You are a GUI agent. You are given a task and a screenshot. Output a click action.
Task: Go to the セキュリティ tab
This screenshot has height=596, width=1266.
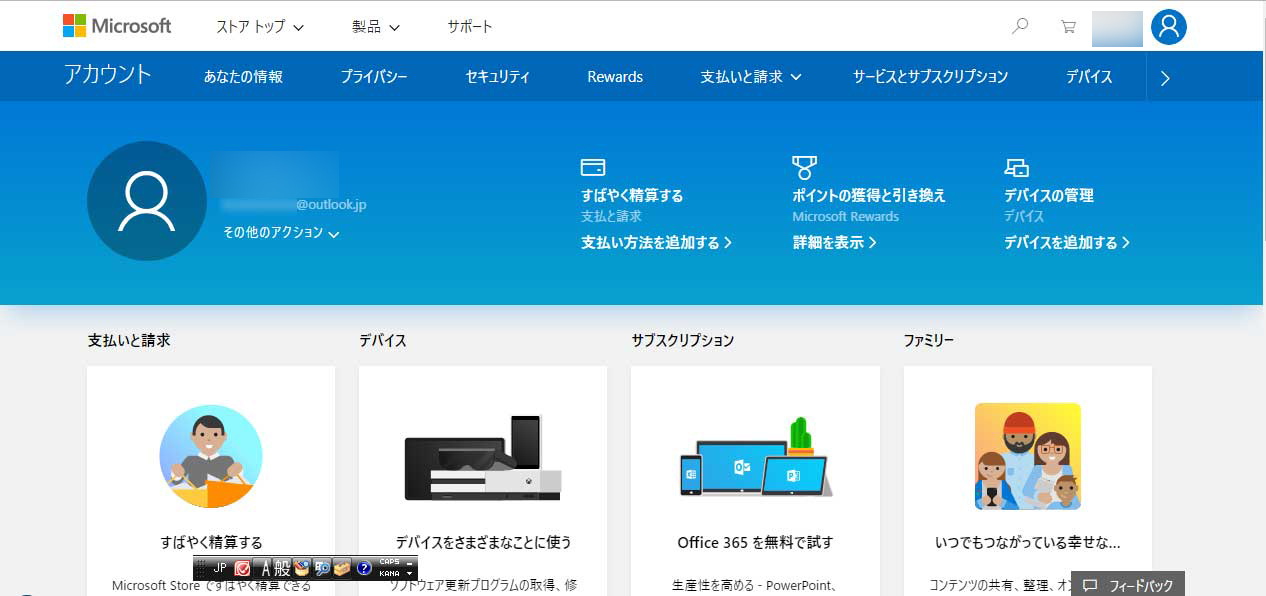point(497,77)
